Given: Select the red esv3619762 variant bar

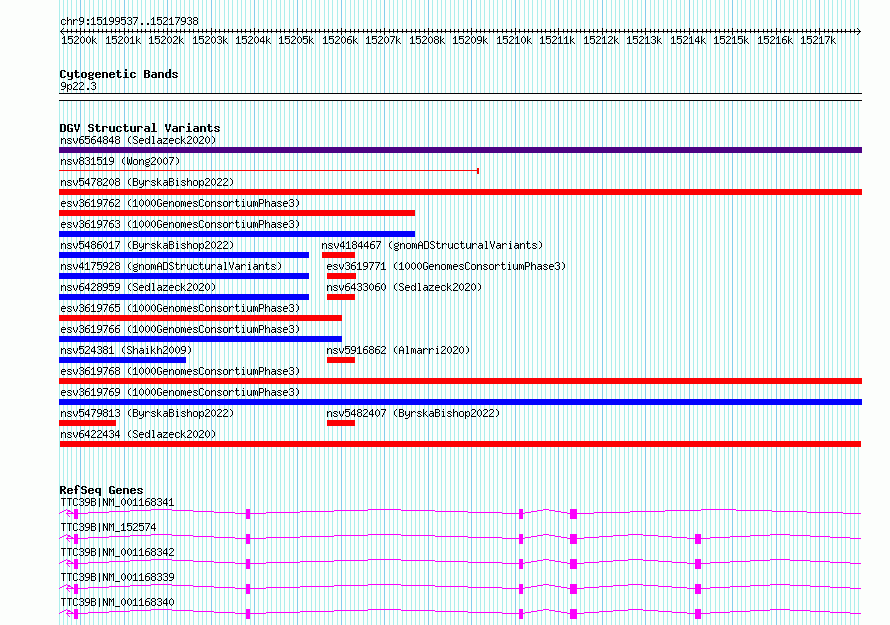Looking at the screenshot, I should [237, 213].
